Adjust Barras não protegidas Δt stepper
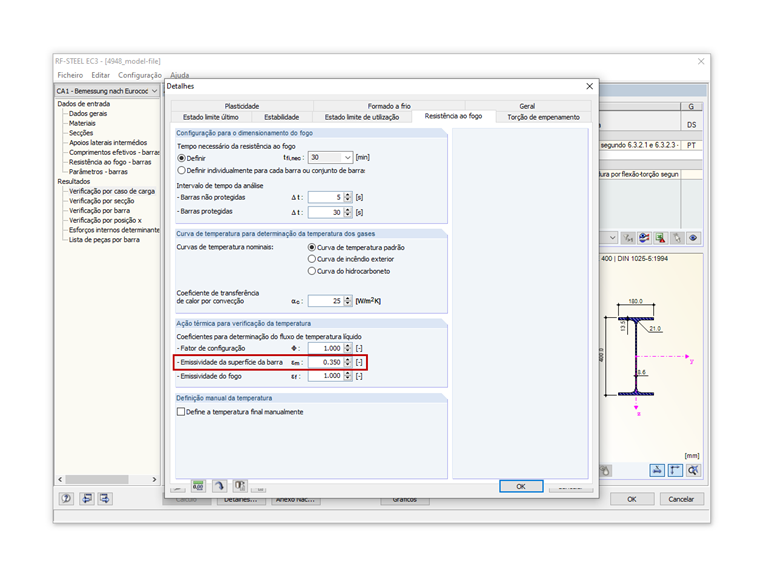The width and height of the screenshot is (760, 570). (x=348, y=197)
